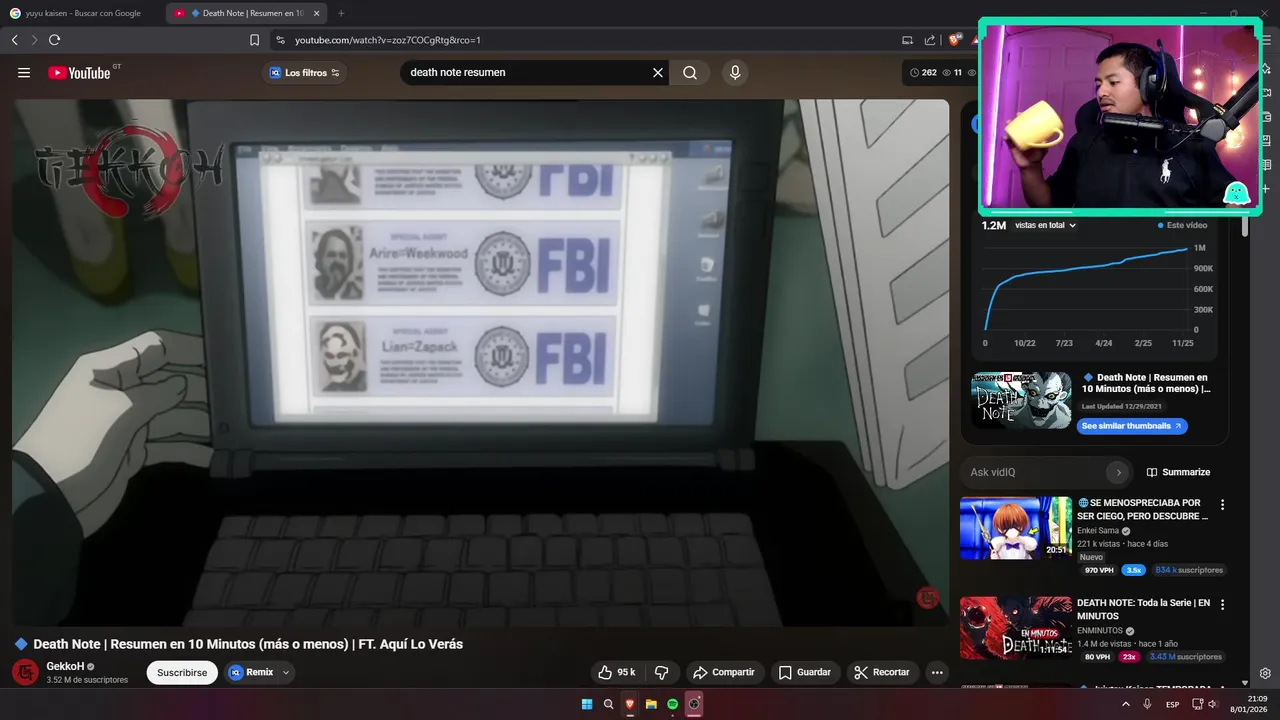
Task: Click the Summarize button
Action: point(1178,472)
